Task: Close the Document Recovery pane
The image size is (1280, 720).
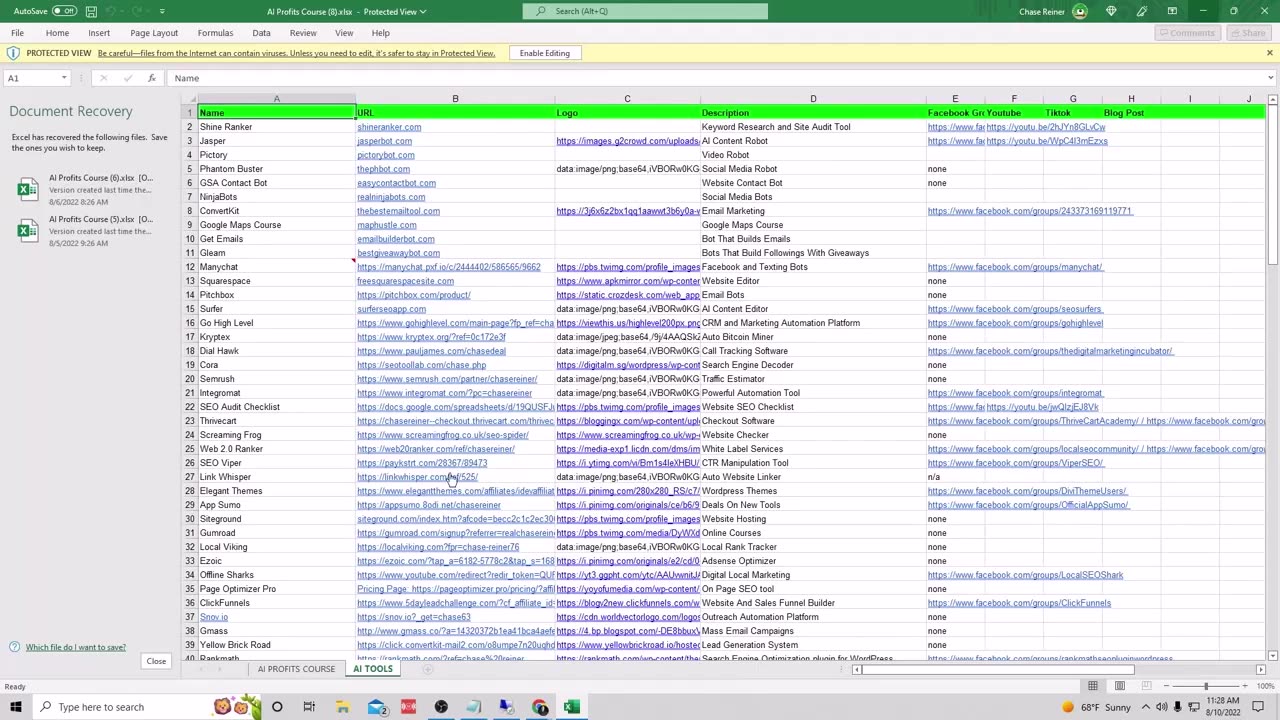Action: pyautogui.click(x=156, y=661)
